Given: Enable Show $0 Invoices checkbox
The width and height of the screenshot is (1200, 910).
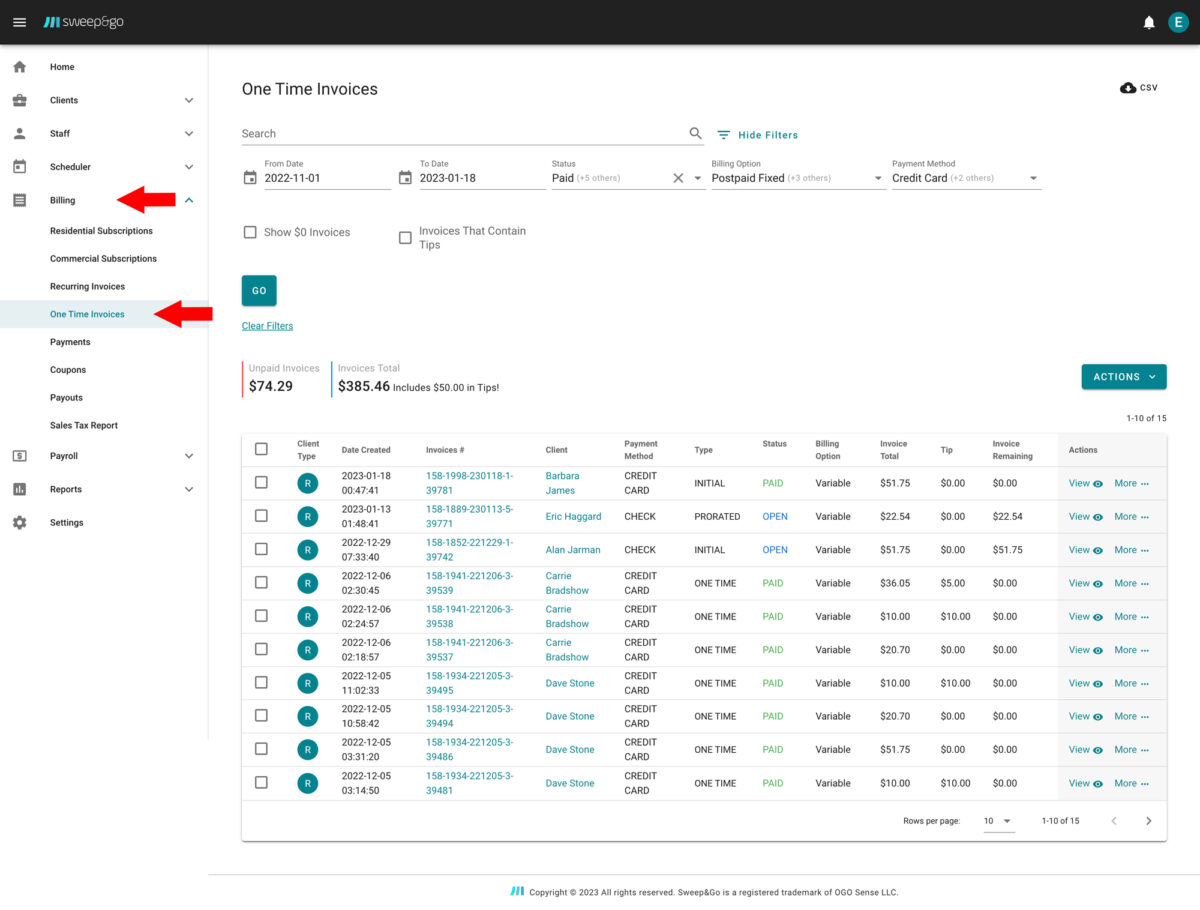Looking at the screenshot, I should [250, 232].
